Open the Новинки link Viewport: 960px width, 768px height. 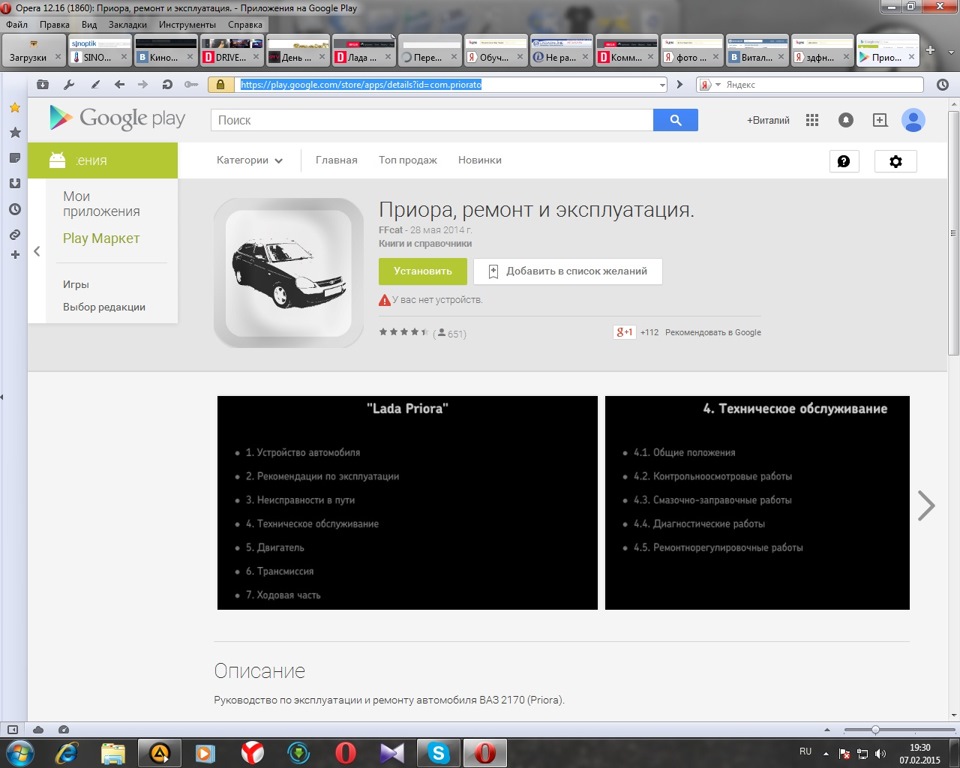point(479,160)
